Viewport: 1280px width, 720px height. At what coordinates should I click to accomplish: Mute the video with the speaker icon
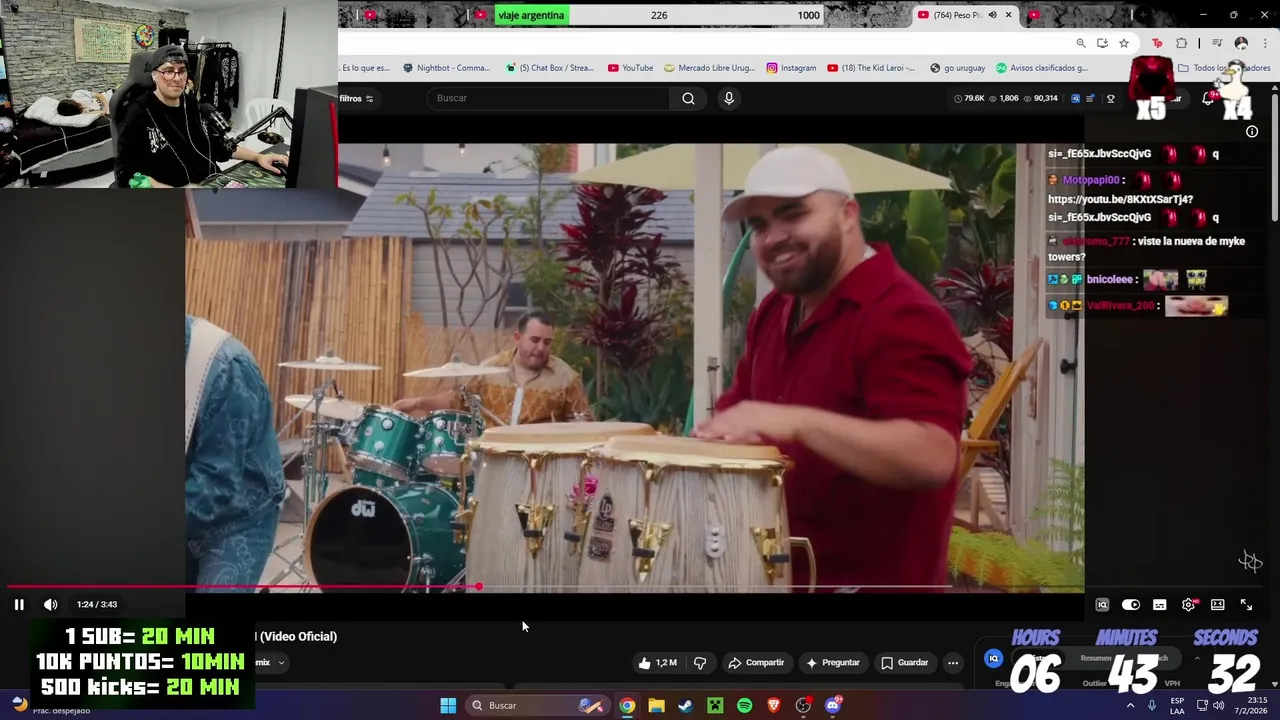click(x=51, y=604)
